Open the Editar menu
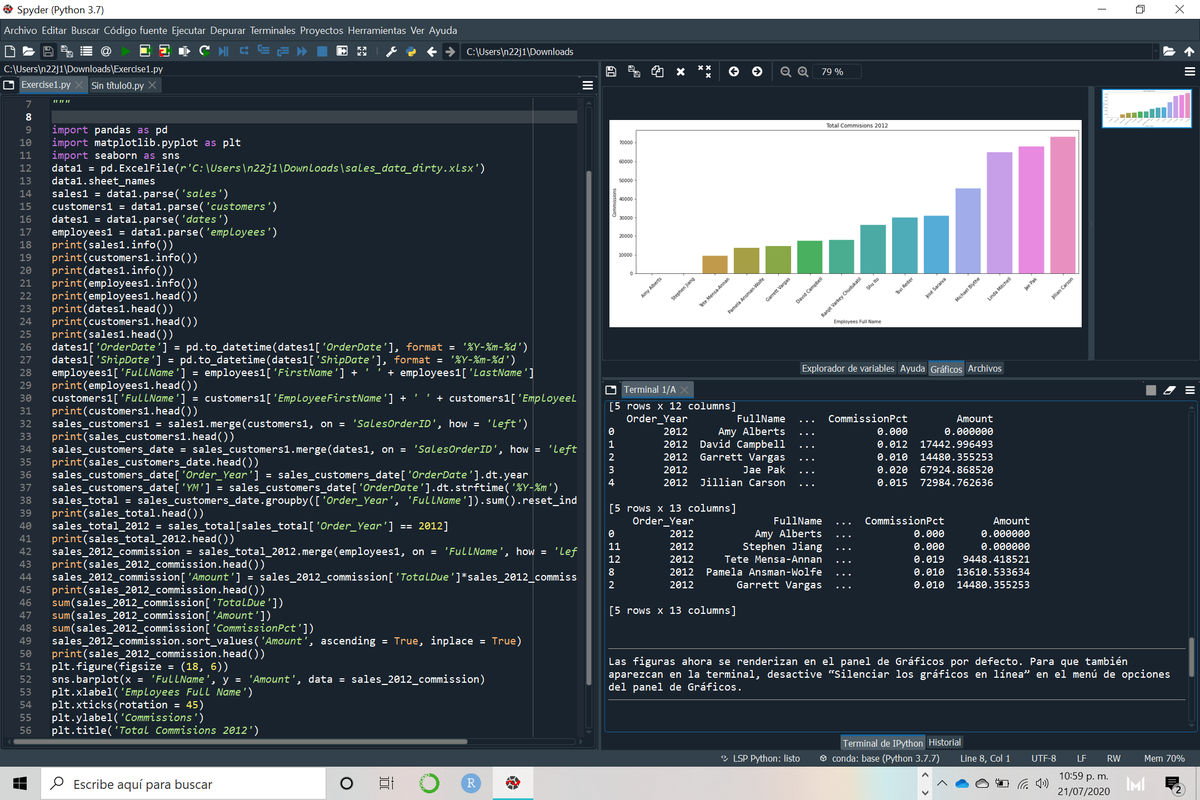Image resolution: width=1200 pixels, height=800 pixels. (54, 31)
